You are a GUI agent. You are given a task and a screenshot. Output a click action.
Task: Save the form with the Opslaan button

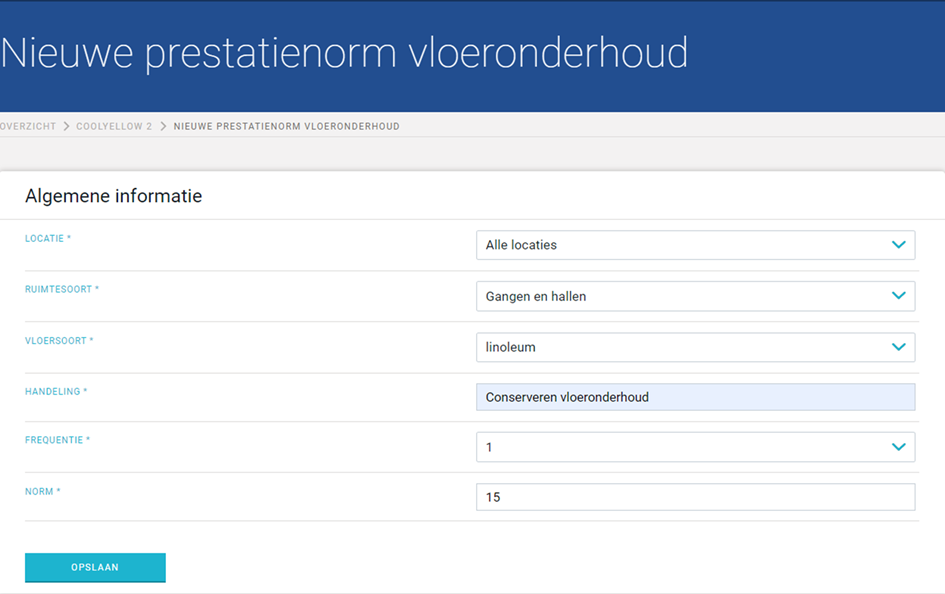pos(95,567)
